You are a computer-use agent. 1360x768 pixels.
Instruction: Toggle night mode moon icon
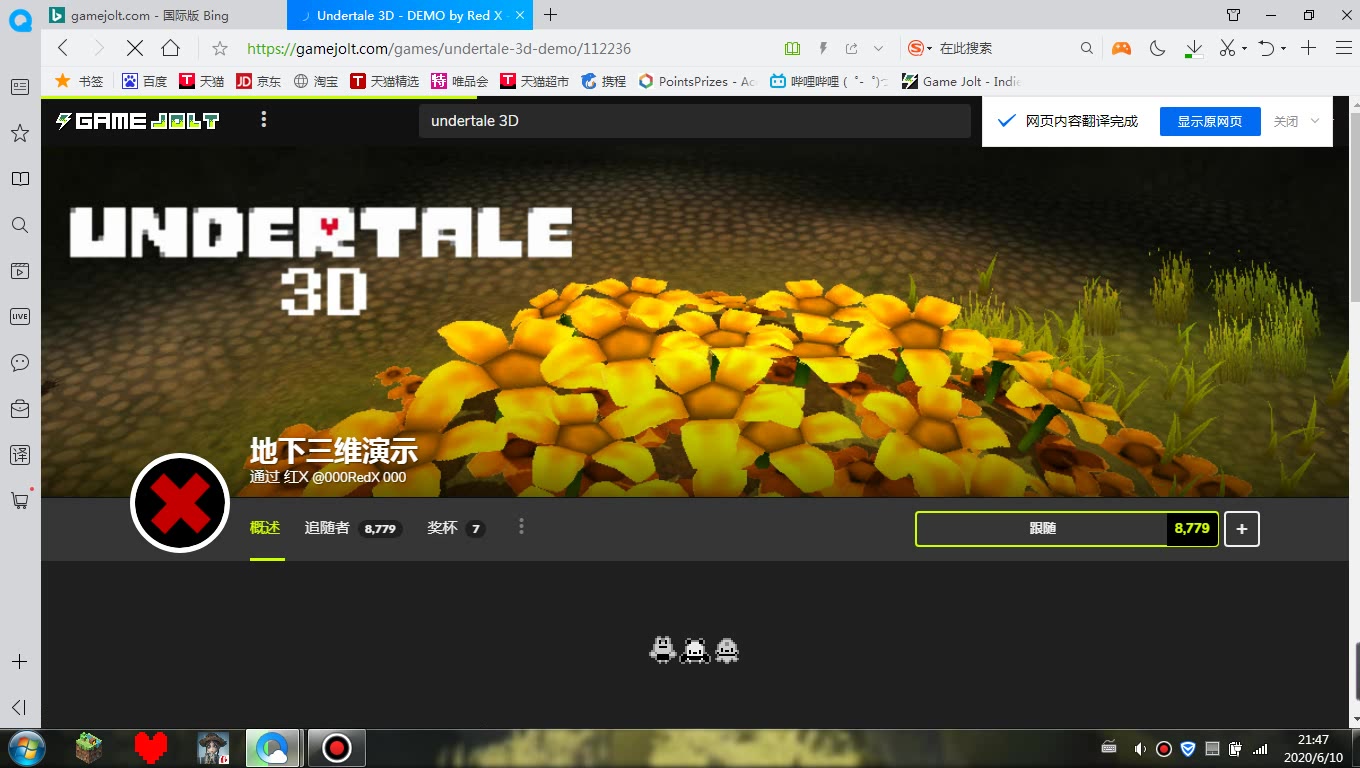[x=1158, y=48]
